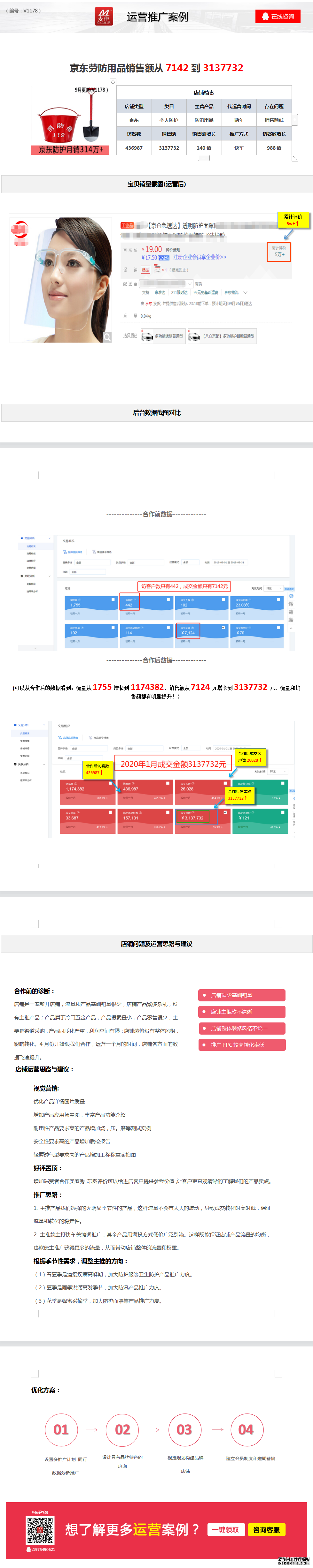Screen dimensions: 313x1568
Task: Select the 销售额低 table cell
Action: (274, 120)
